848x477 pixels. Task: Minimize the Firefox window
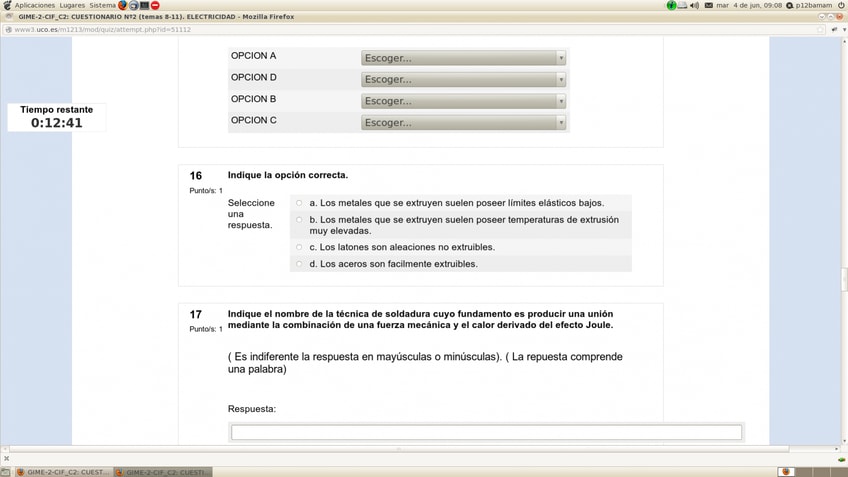point(822,17)
